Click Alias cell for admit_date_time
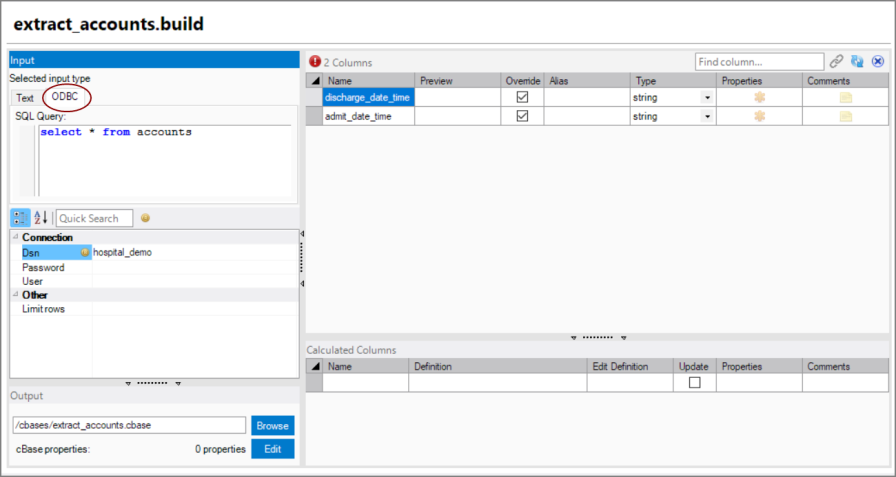 [x=587, y=117]
